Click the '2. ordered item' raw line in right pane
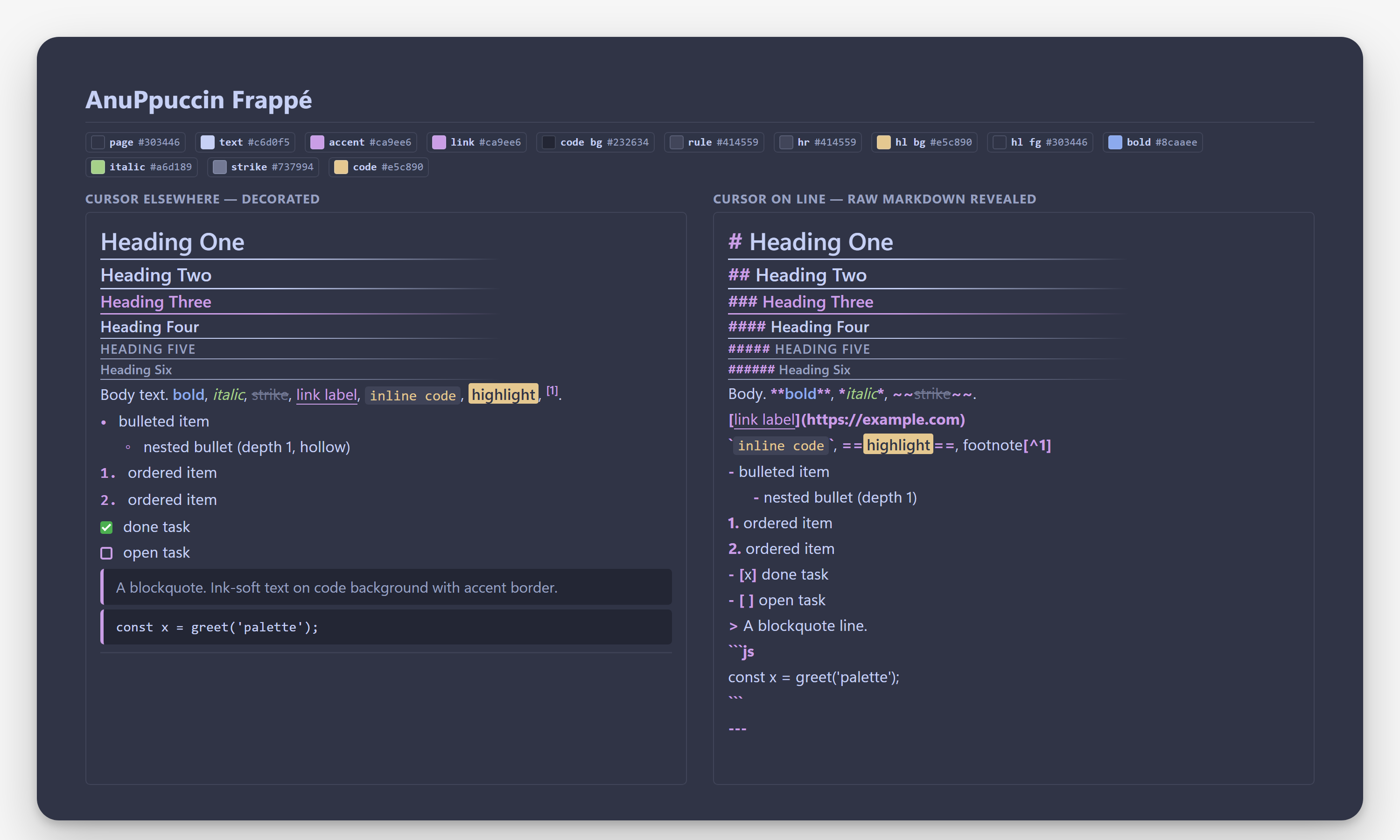The height and width of the screenshot is (840, 1400). [782, 549]
